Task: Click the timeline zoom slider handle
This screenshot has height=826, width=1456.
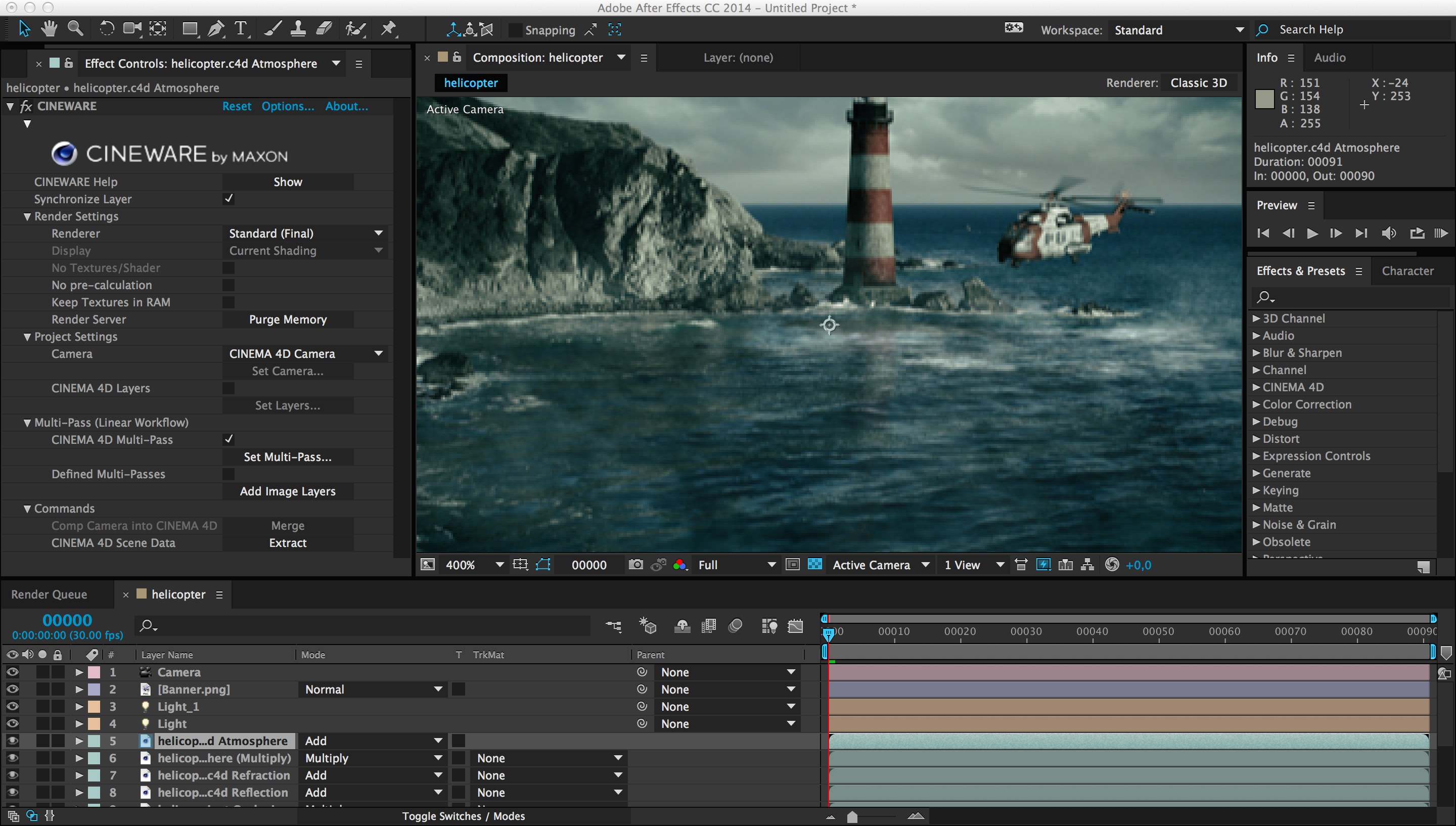Action: tap(852, 816)
